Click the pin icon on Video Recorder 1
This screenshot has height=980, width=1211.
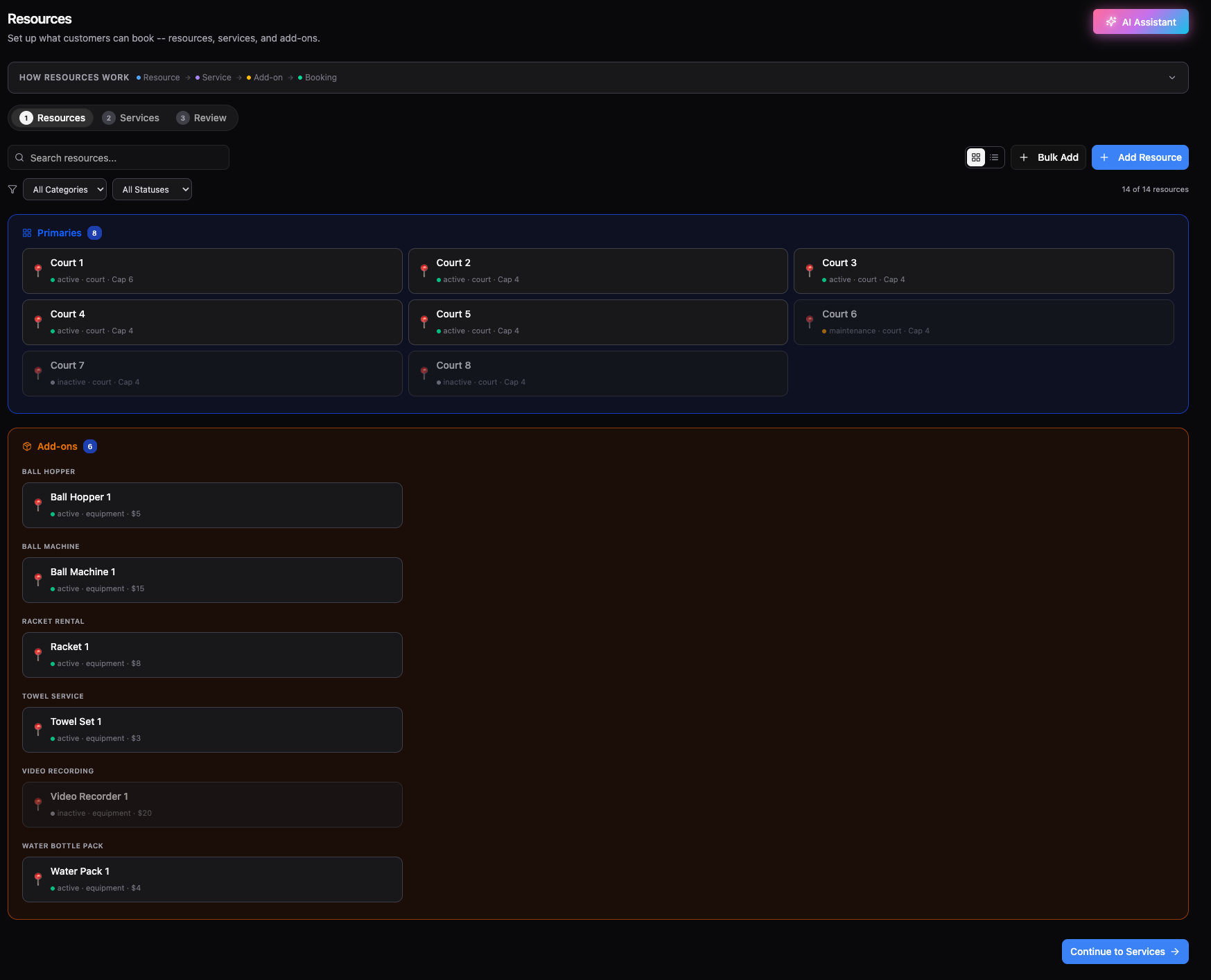[x=38, y=804]
